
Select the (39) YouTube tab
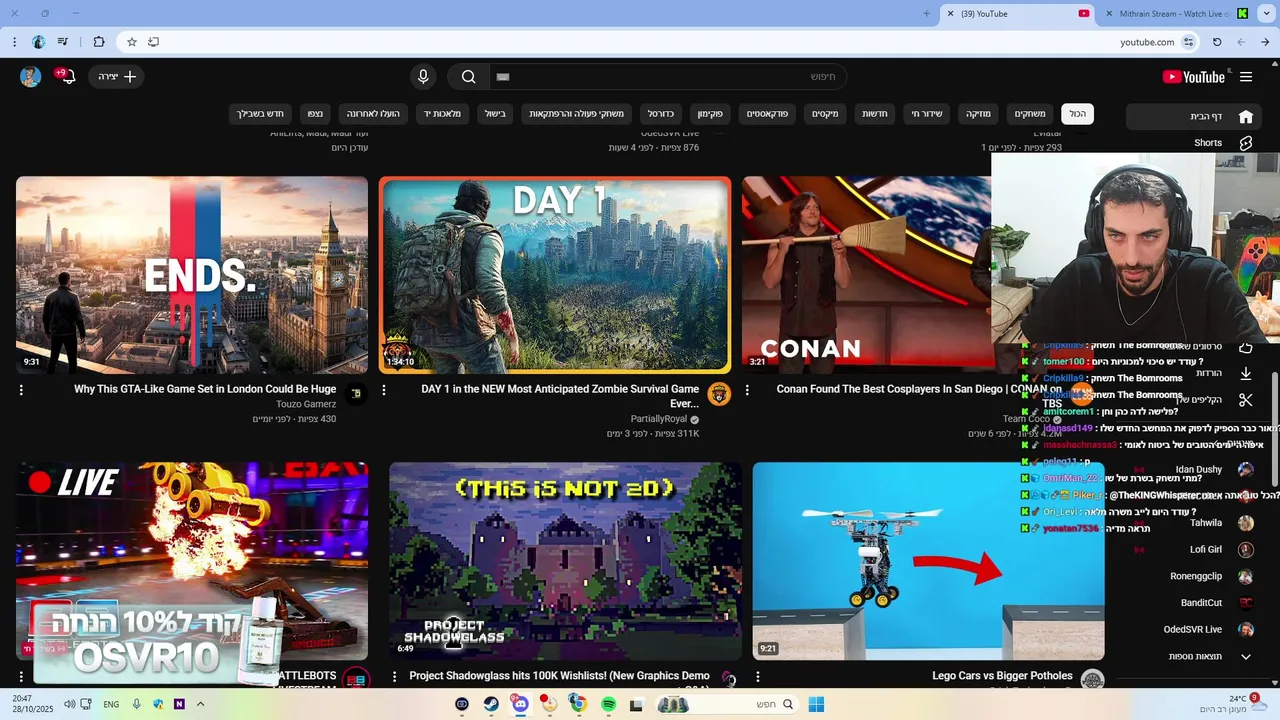point(1017,14)
